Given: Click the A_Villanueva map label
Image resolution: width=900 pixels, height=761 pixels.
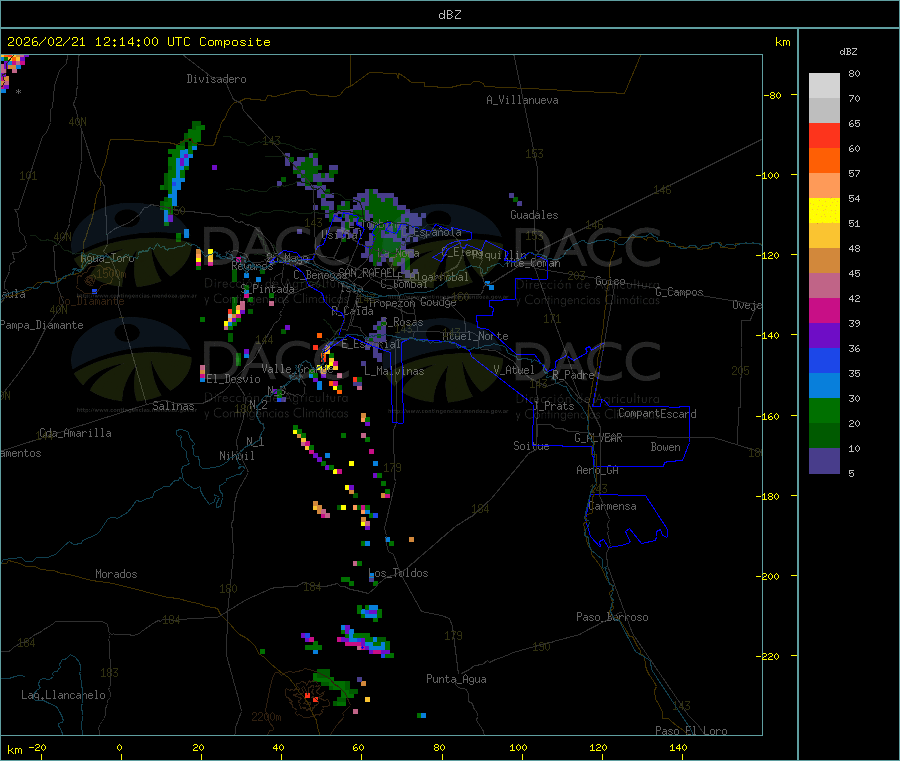Looking at the screenshot, I should 522,100.
